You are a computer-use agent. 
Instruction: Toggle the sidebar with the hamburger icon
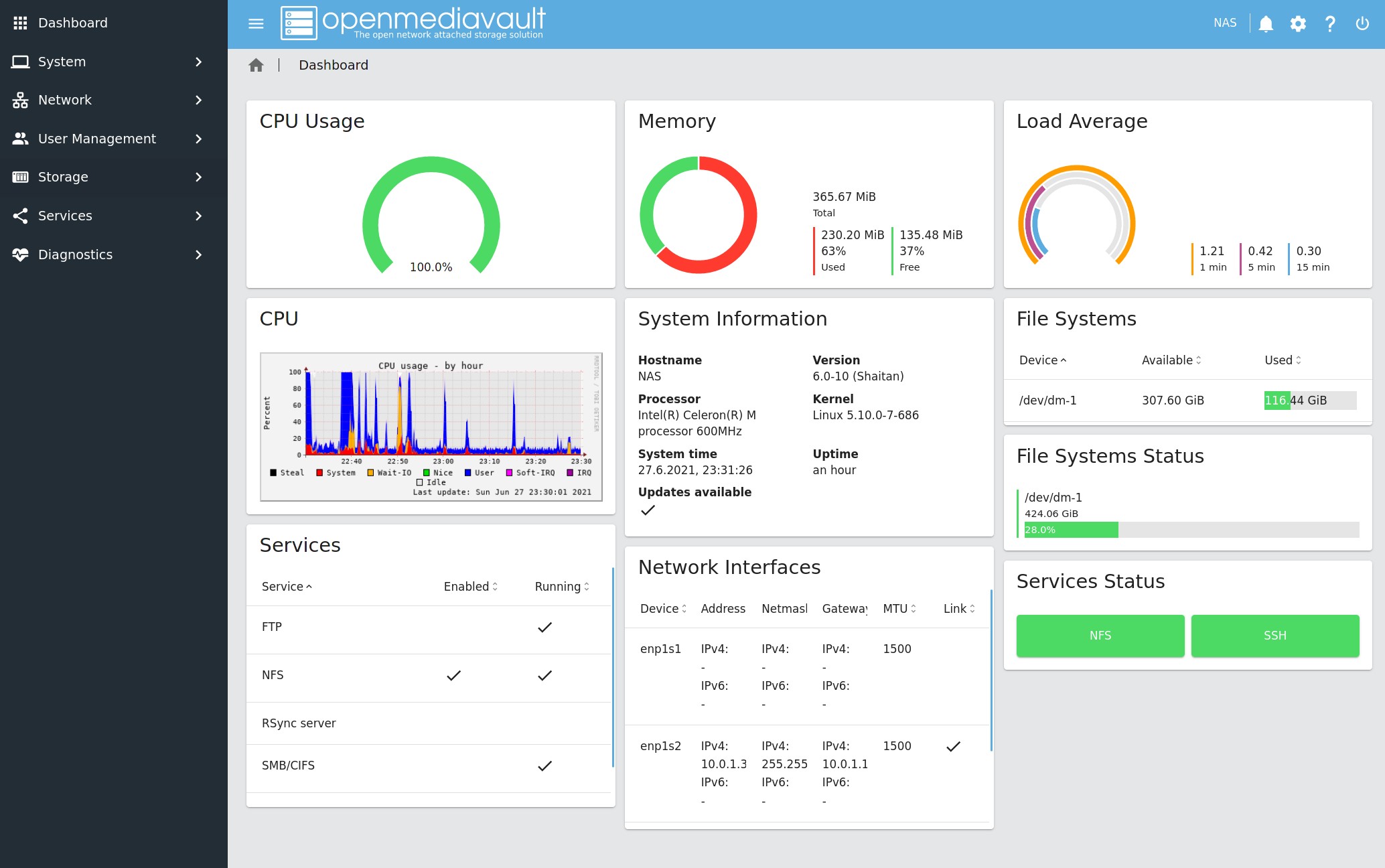click(255, 23)
